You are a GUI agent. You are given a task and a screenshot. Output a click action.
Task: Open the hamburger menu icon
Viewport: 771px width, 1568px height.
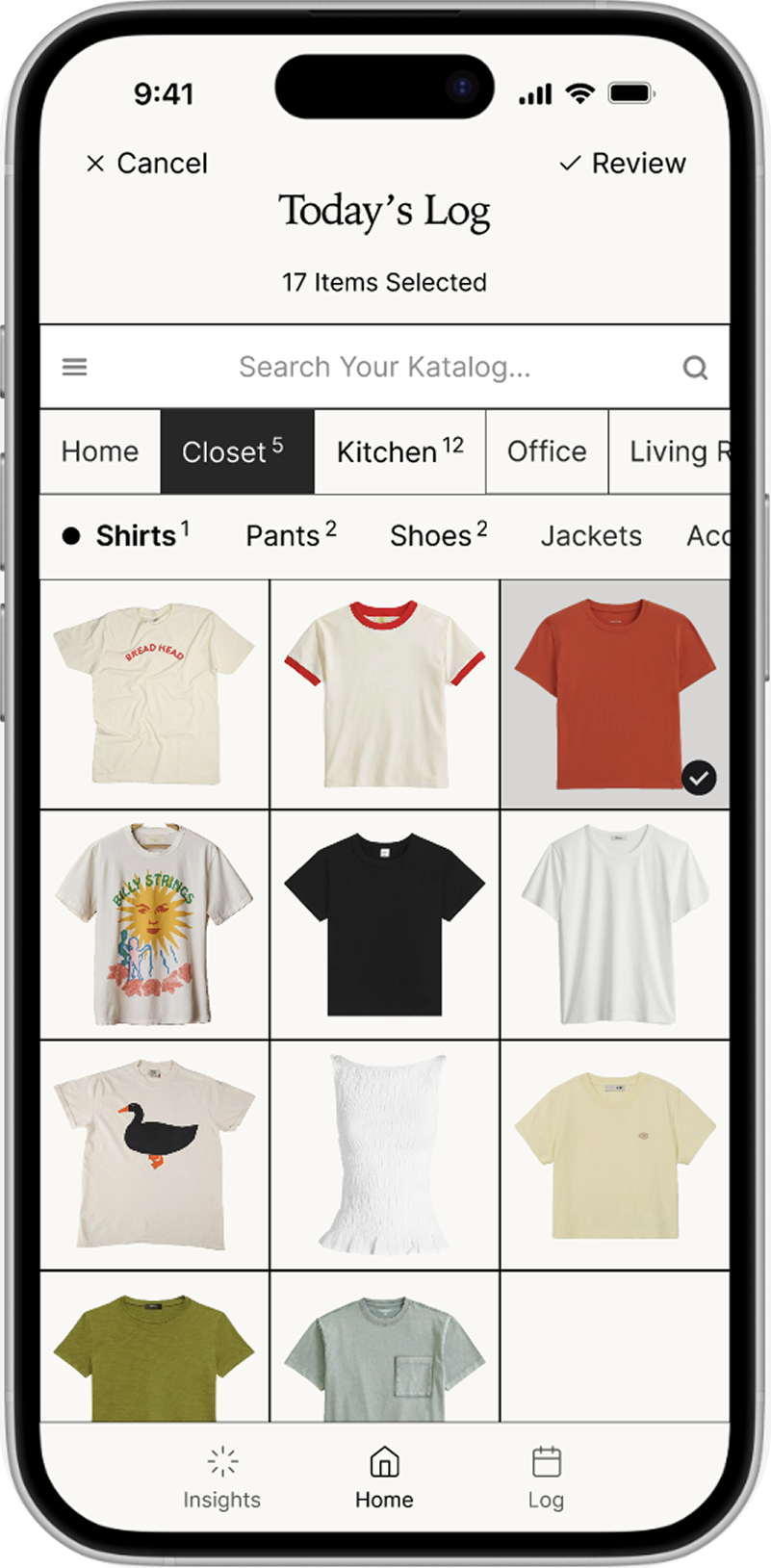pos(74,367)
